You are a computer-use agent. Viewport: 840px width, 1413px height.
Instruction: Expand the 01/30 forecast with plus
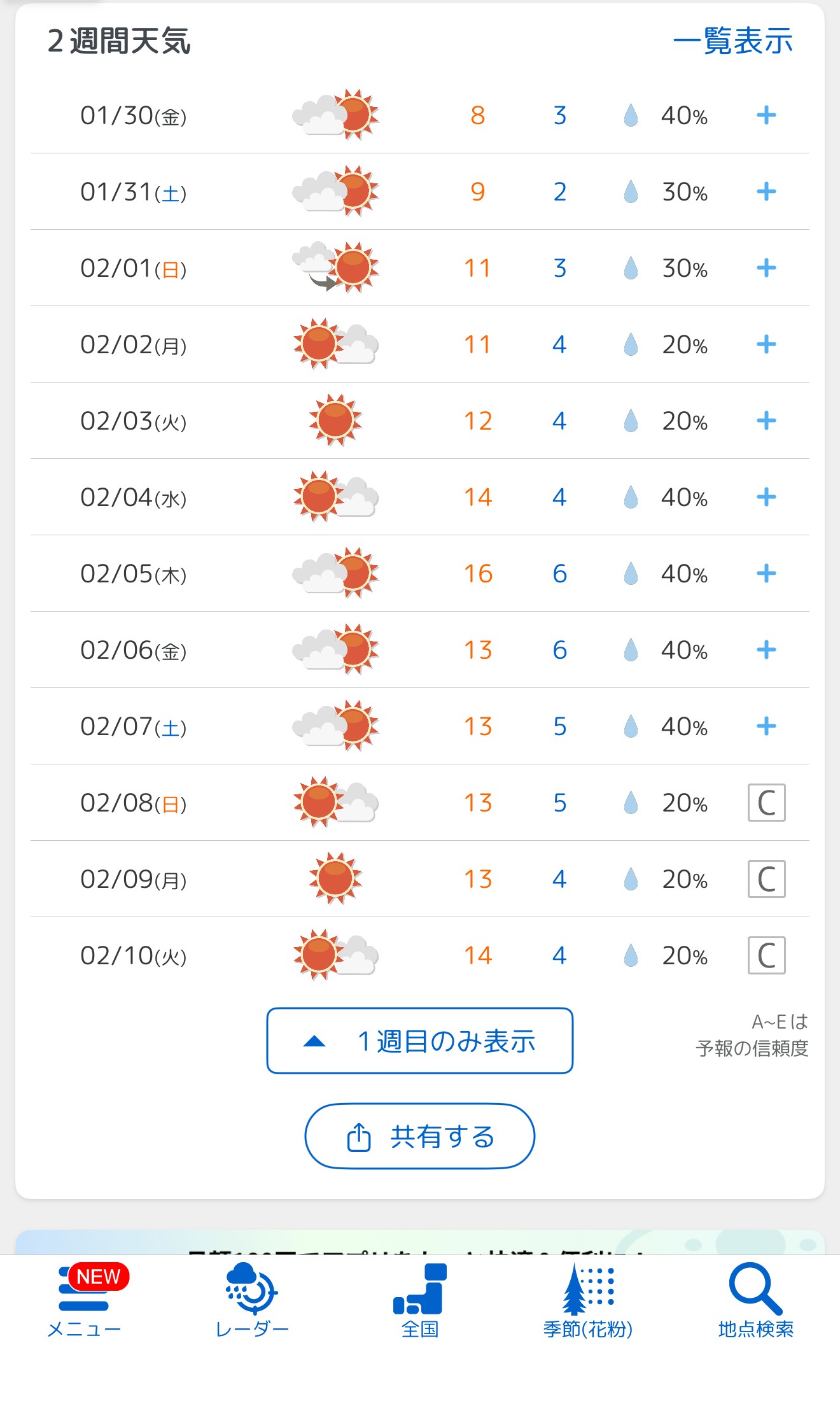[x=766, y=115]
